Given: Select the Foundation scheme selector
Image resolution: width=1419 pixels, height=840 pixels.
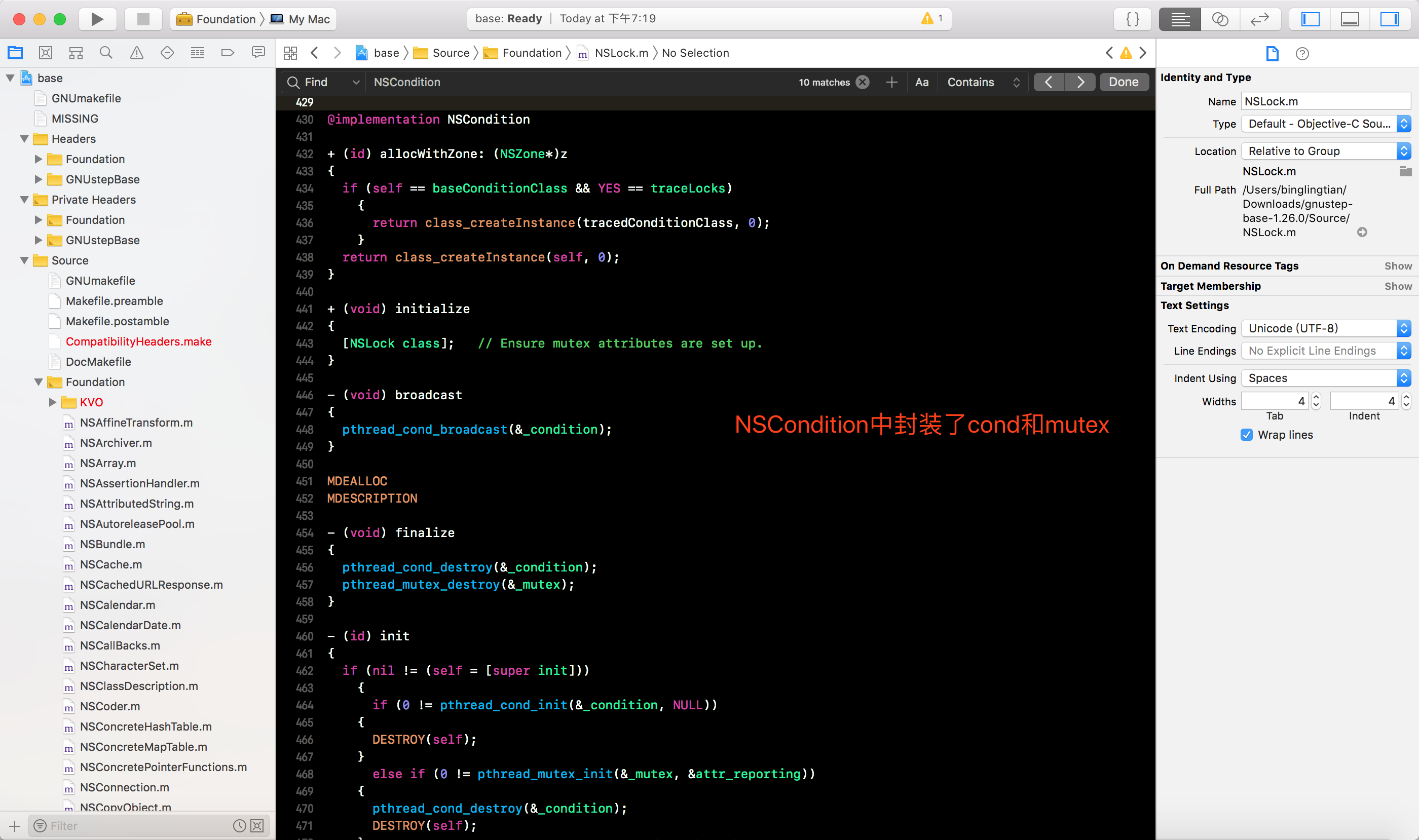Looking at the screenshot, I should click(216, 19).
